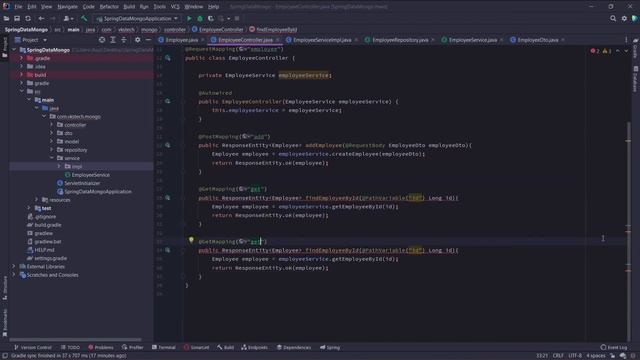The height and width of the screenshot is (360, 640).
Task: Click 4 spaces indent setting
Action: [596, 356]
